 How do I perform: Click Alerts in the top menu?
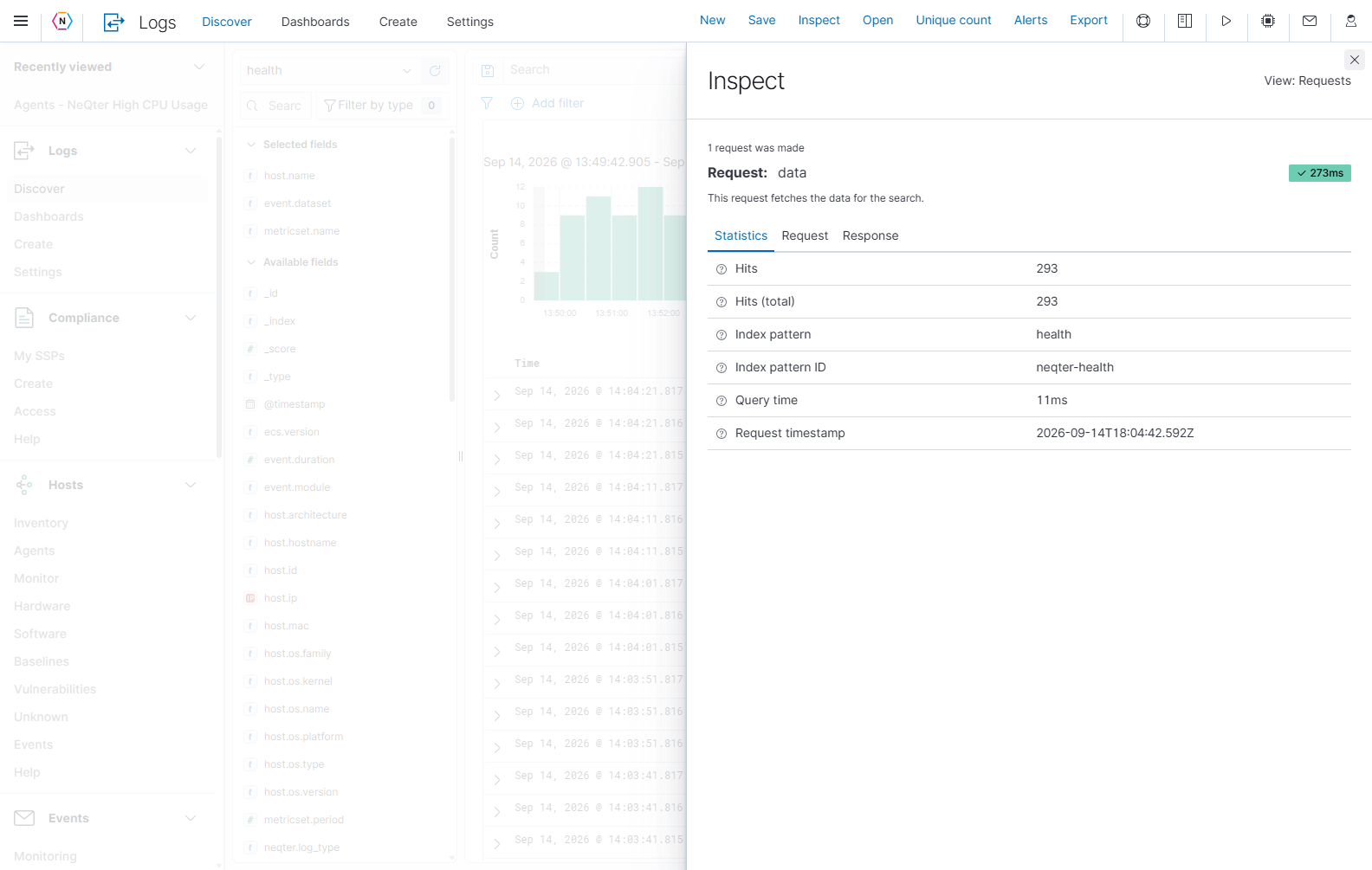tap(1031, 20)
